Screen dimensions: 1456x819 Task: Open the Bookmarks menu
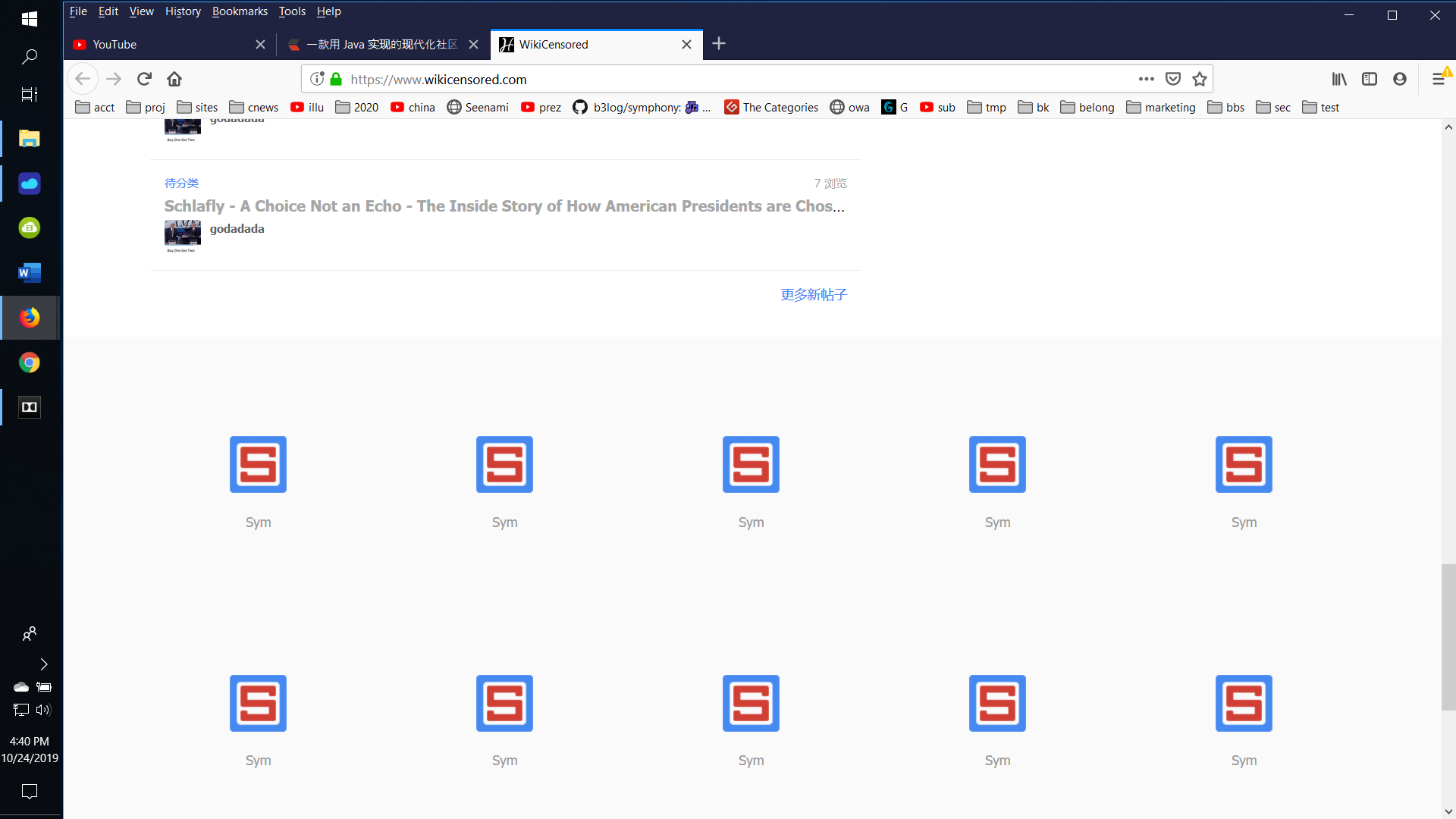point(240,11)
